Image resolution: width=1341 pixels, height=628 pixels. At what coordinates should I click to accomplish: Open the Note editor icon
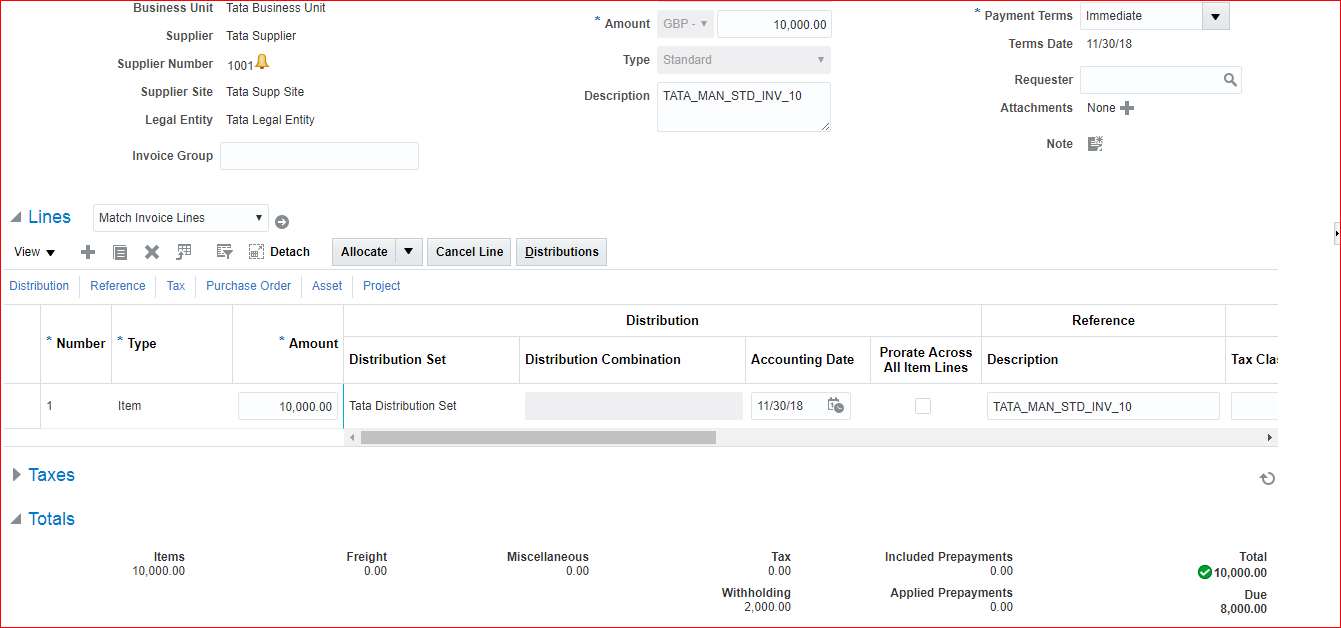point(1095,144)
